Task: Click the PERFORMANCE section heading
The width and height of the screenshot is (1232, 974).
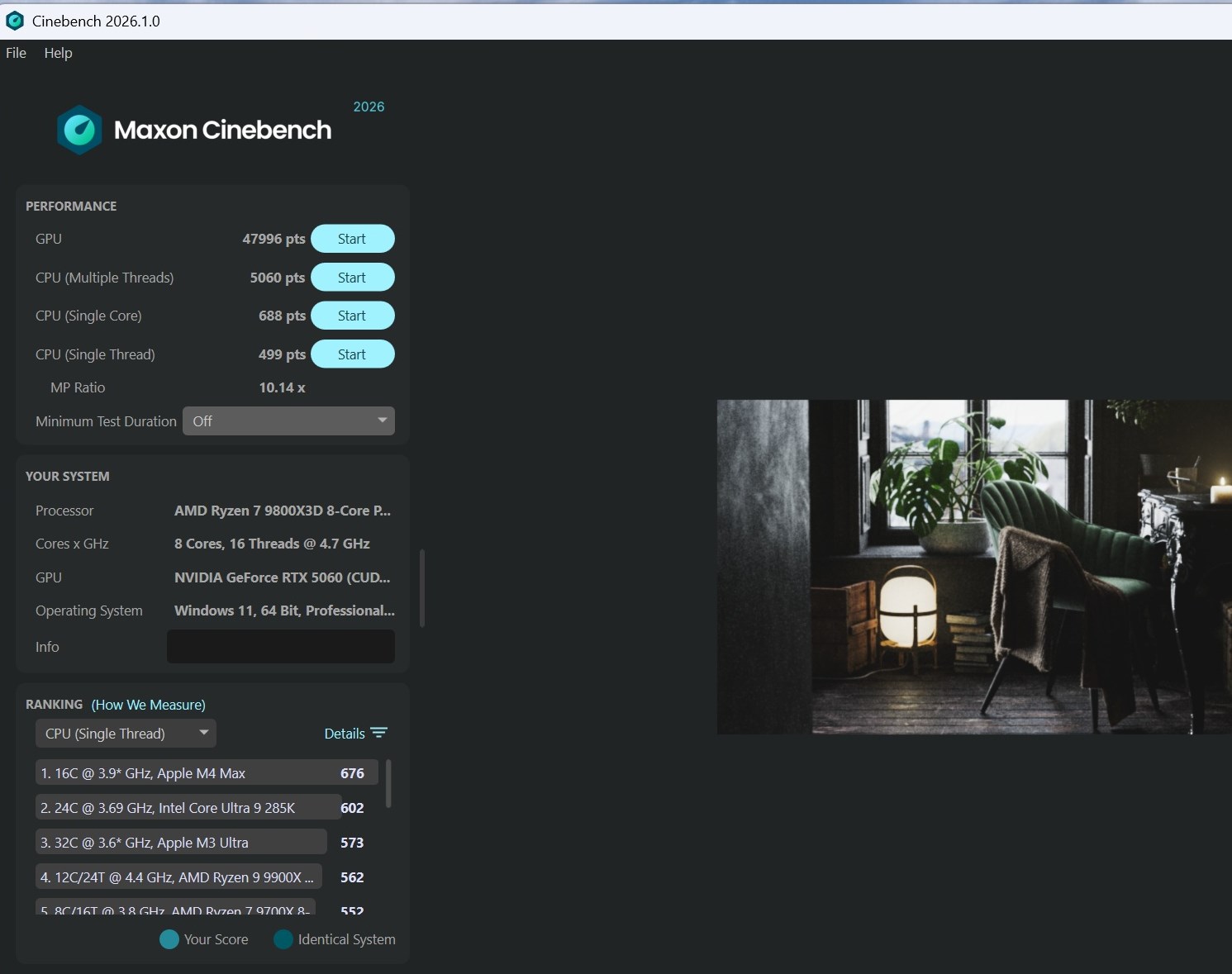Action: (x=71, y=207)
